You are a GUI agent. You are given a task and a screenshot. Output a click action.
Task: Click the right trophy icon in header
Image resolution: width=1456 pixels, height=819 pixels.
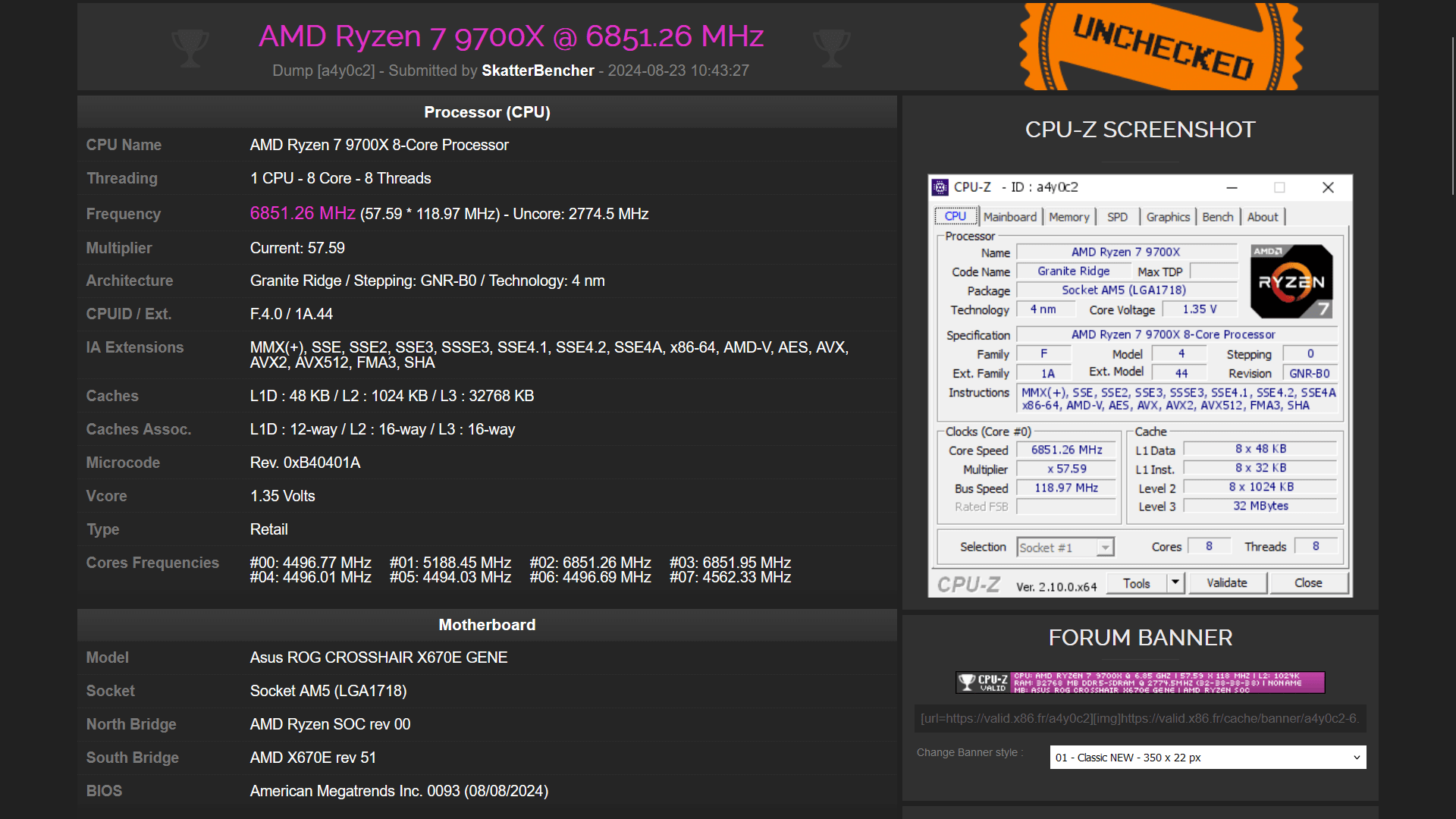coord(831,48)
